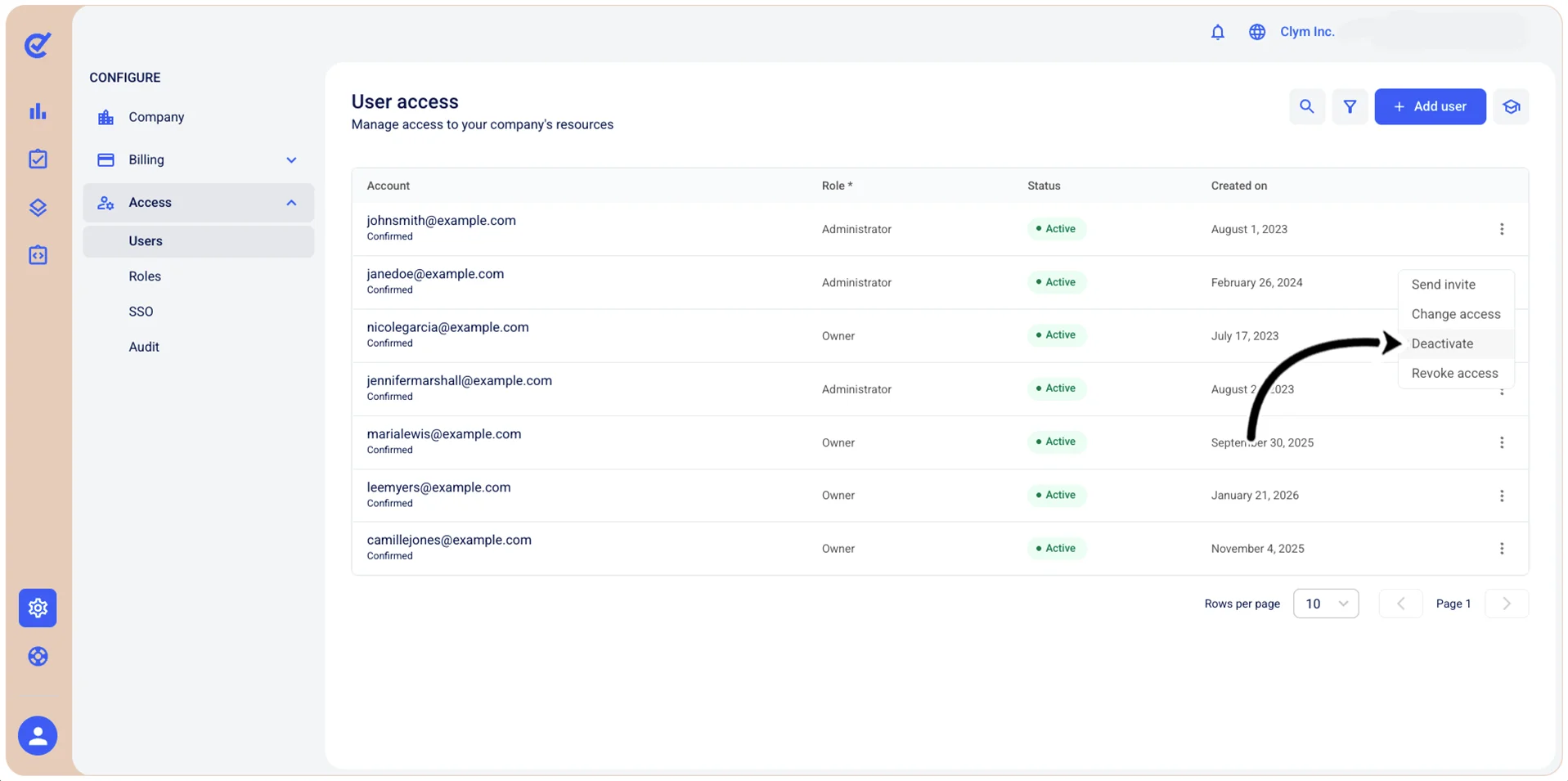This screenshot has width=1568, height=781.
Task: Open actions menu for camillejones@example.com
Action: point(1502,549)
